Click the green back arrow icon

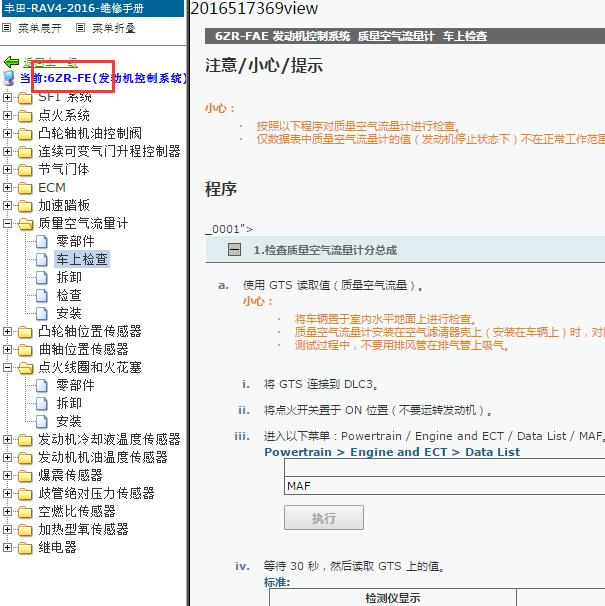pyautogui.click(x=11, y=62)
